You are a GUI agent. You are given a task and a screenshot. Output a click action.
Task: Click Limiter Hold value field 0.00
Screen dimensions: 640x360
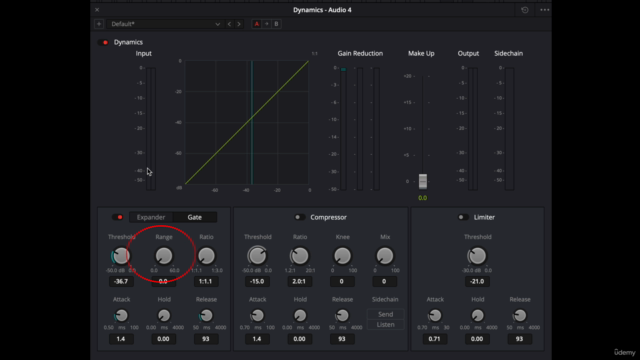(x=477, y=339)
